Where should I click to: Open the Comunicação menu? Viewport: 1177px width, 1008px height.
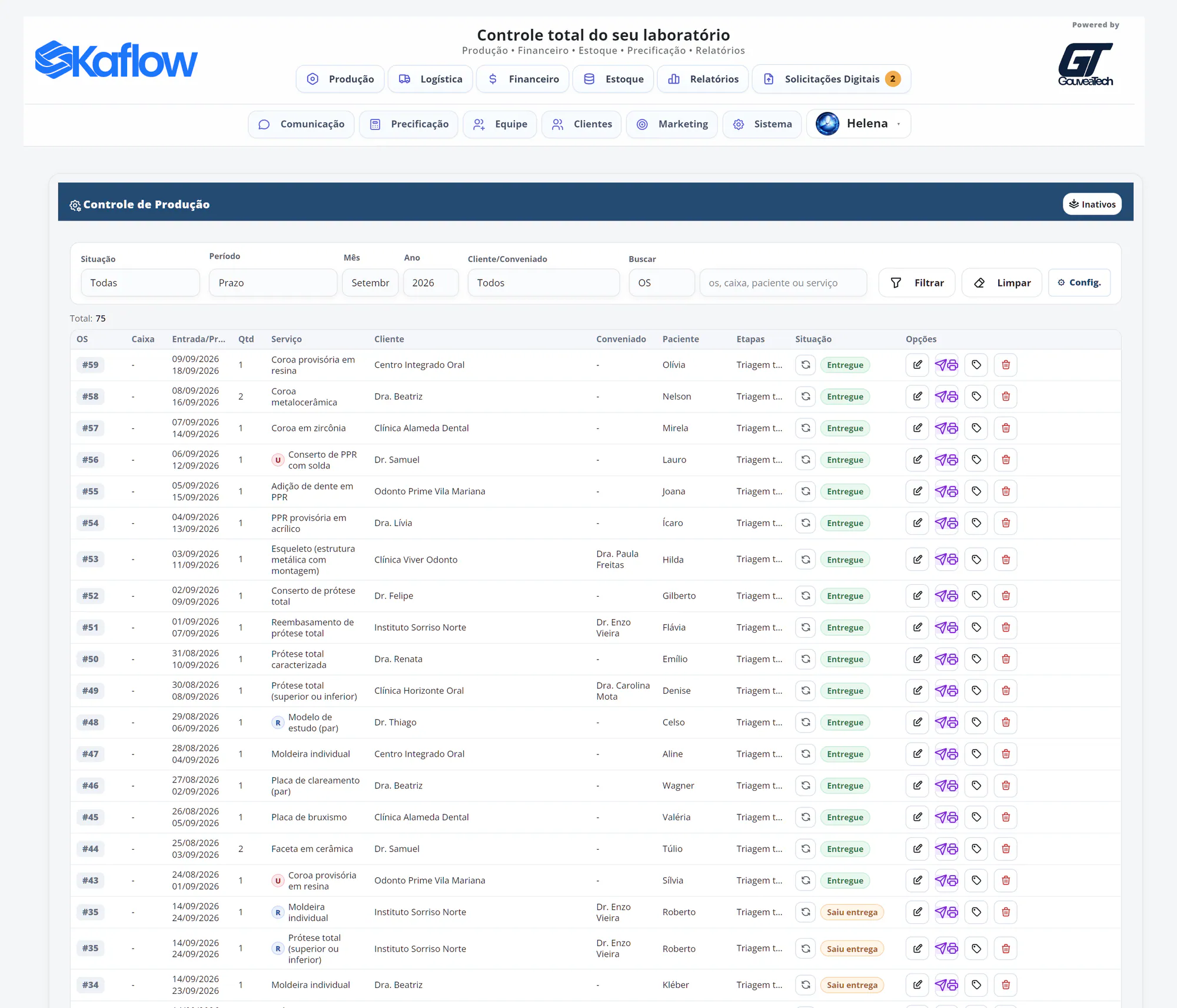(301, 124)
